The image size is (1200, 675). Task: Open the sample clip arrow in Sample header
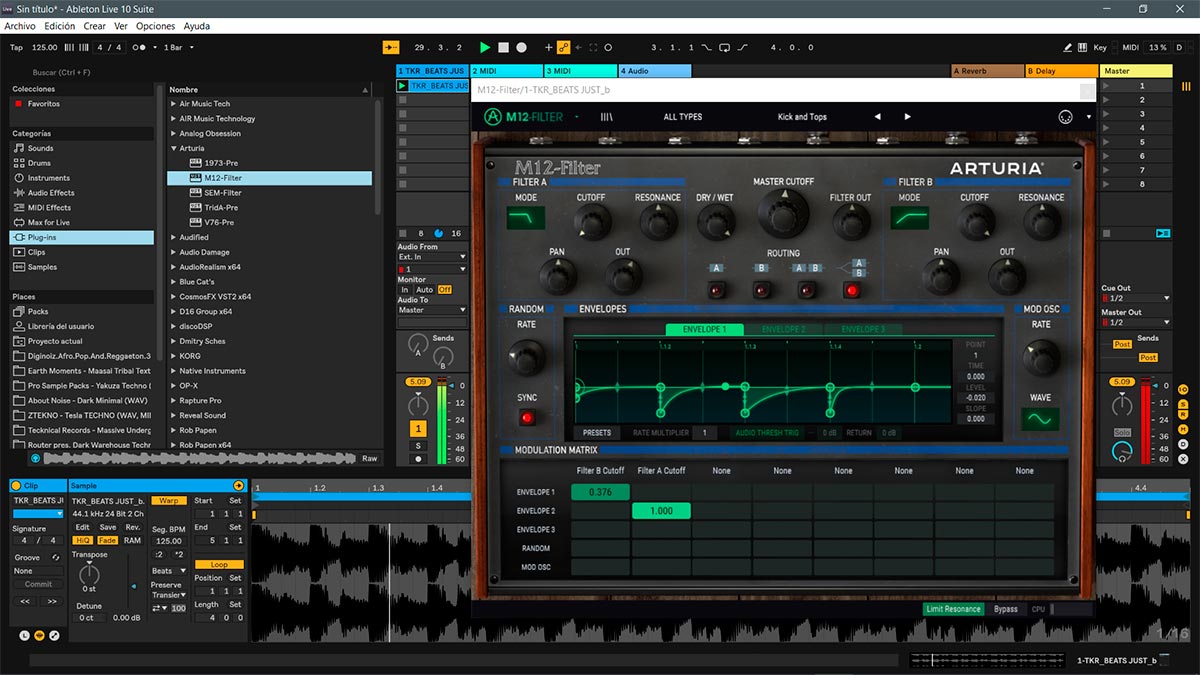[x=238, y=486]
